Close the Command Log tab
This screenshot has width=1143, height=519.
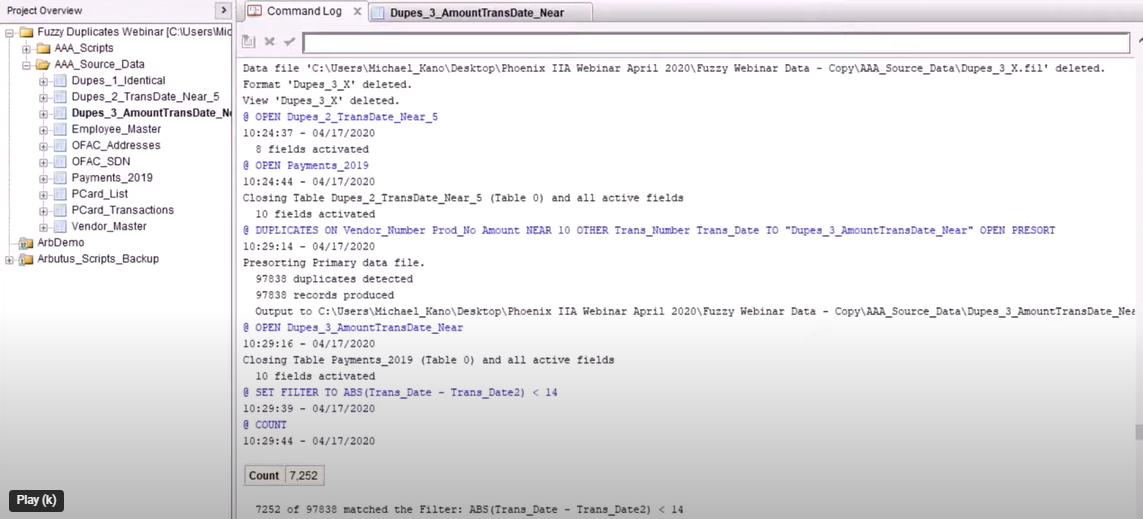357,12
